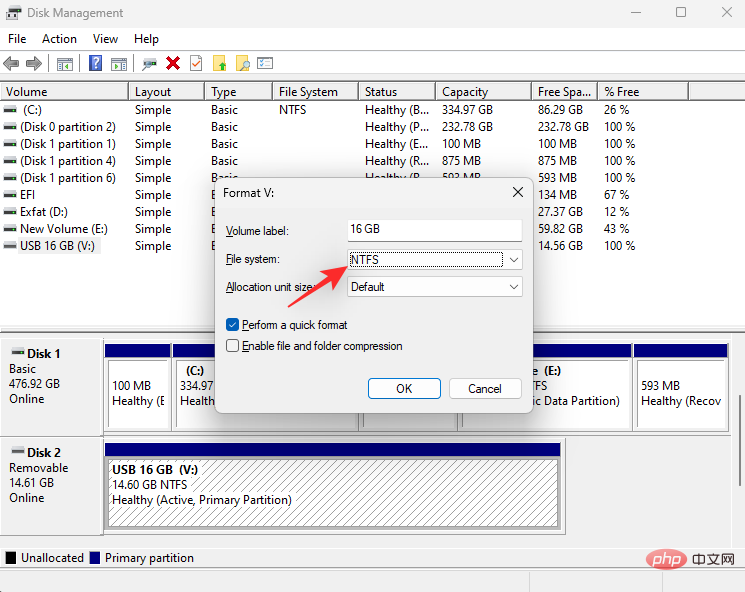Toggle the Show/Hide Console Tree icon
The width and height of the screenshot is (745, 592).
click(x=65, y=64)
